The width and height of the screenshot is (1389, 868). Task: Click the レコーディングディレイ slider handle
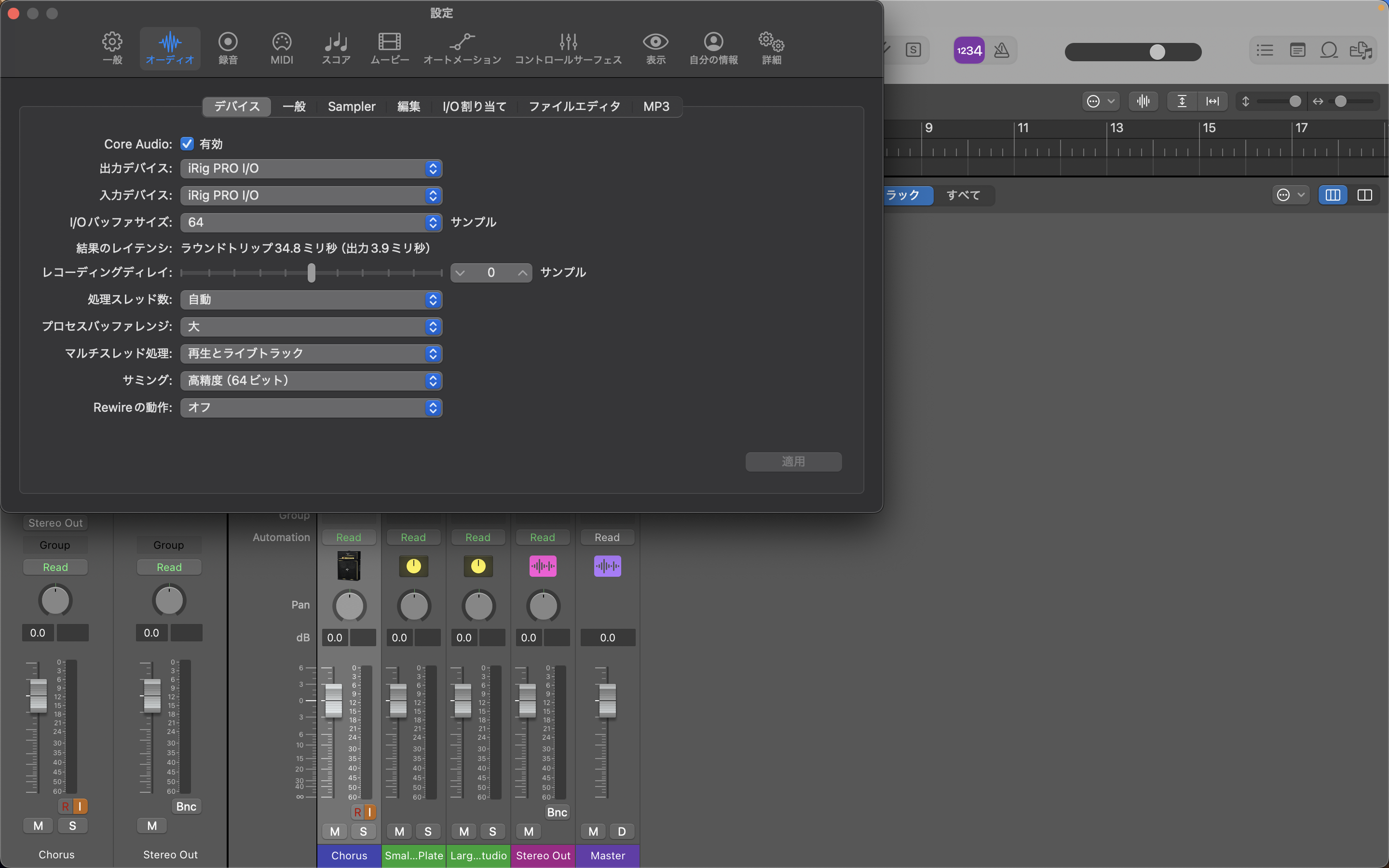[x=311, y=272]
